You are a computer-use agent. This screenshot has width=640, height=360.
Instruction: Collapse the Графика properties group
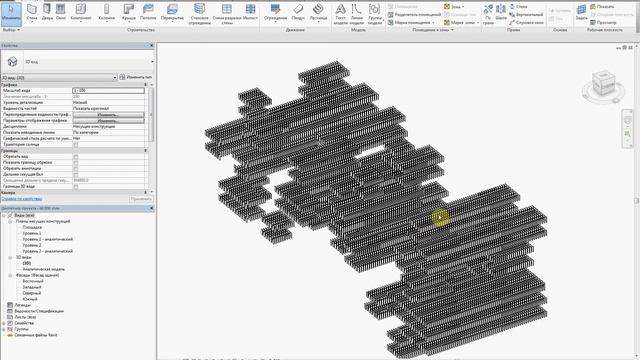146,84
